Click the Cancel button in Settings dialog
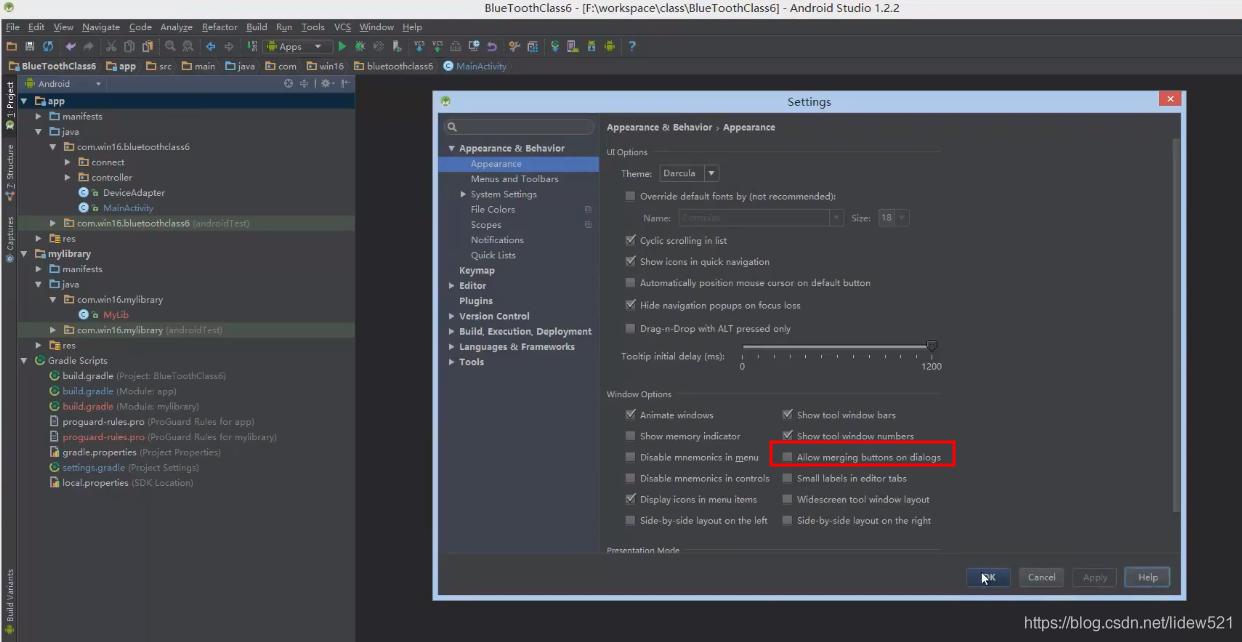 [1041, 577]
